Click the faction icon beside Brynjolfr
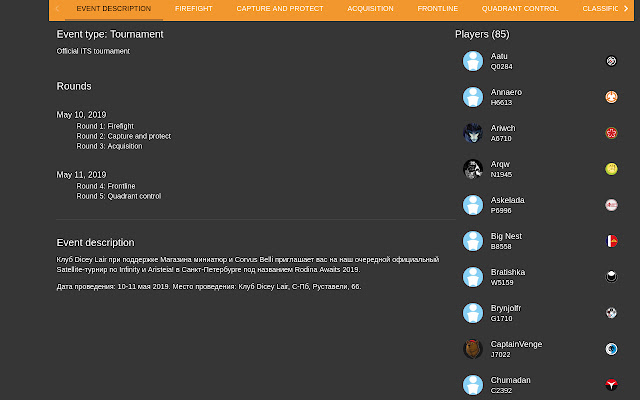 coord(611,313)
